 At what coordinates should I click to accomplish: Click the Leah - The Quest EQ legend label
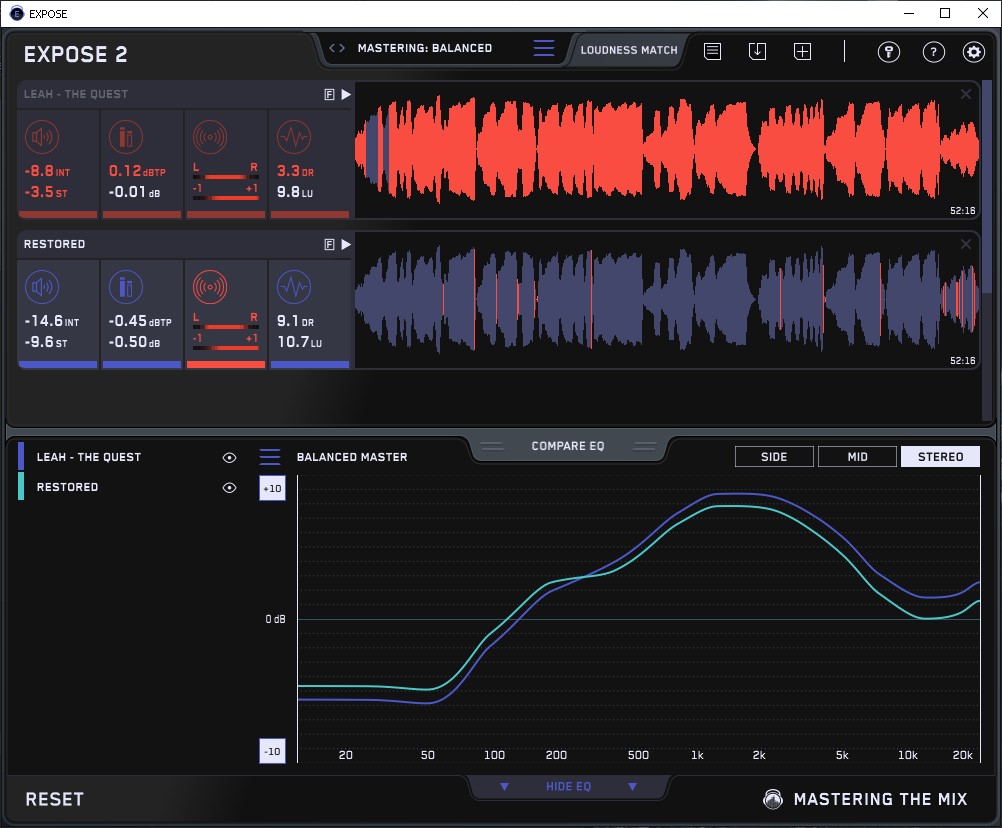89,457
